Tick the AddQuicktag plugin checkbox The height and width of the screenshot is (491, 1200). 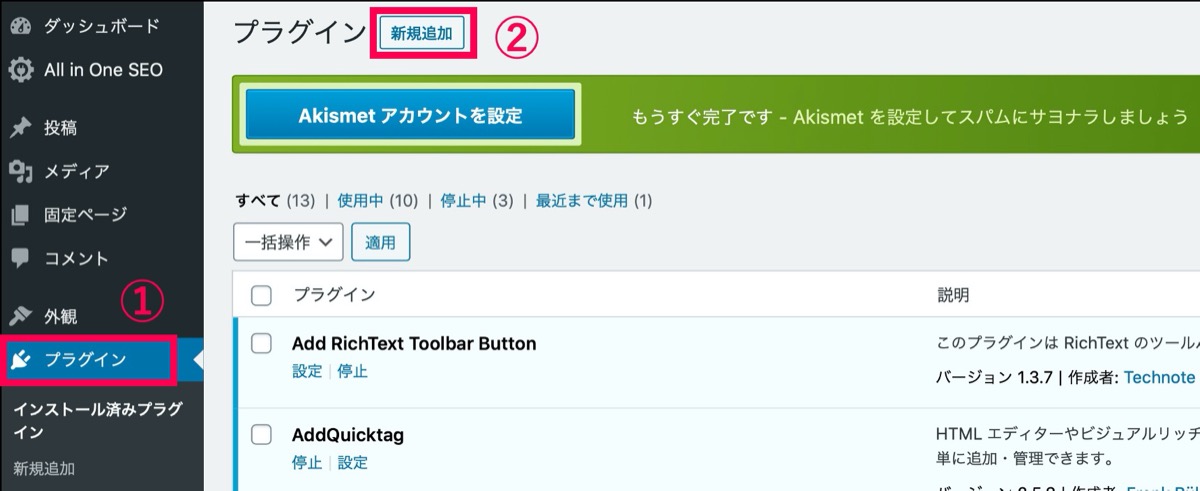(x=261, y=435)
